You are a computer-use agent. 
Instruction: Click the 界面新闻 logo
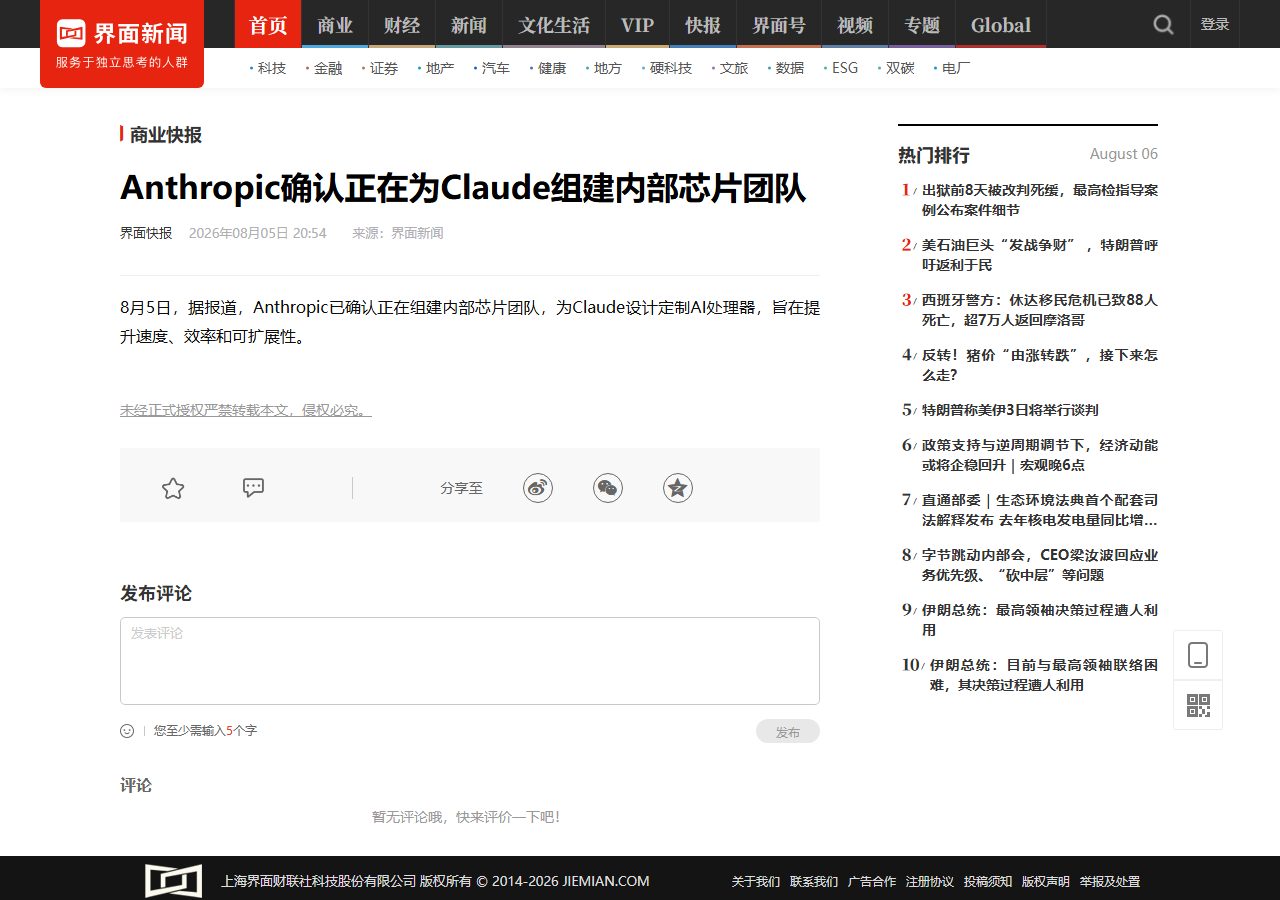(x=122, y=43)
